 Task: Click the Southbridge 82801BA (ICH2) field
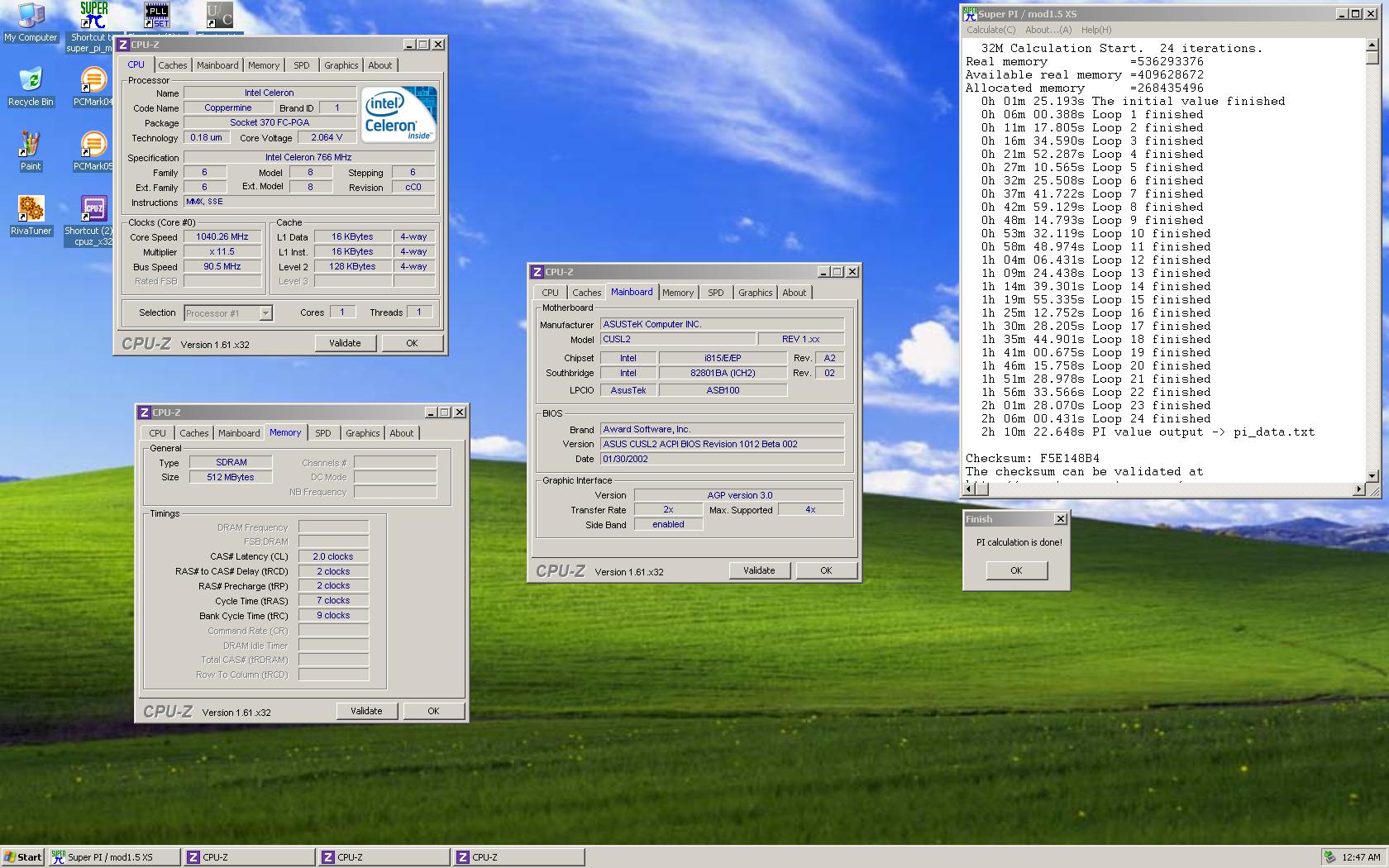pyautogui.click(x=723, y=374)
